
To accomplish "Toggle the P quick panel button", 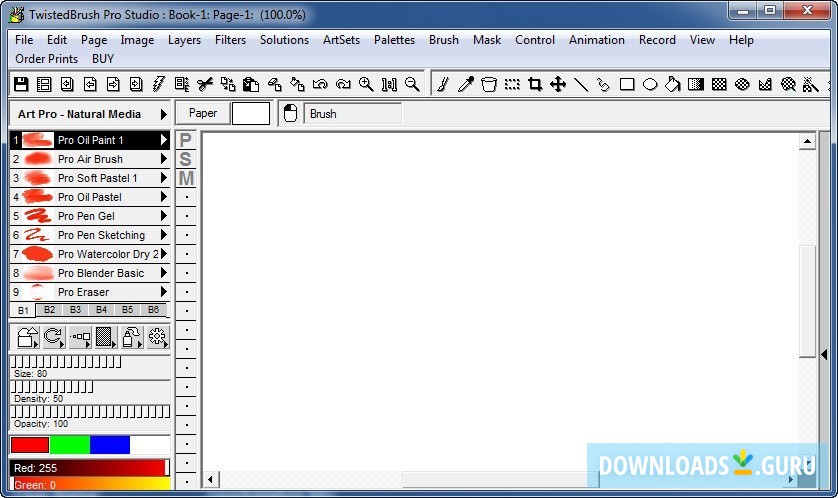I will click(x=185, y=140).
